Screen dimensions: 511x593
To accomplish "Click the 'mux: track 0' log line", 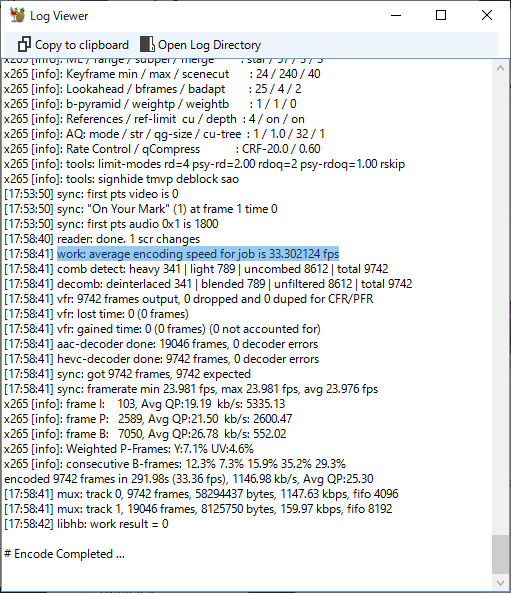I will [x=201, y=494].
